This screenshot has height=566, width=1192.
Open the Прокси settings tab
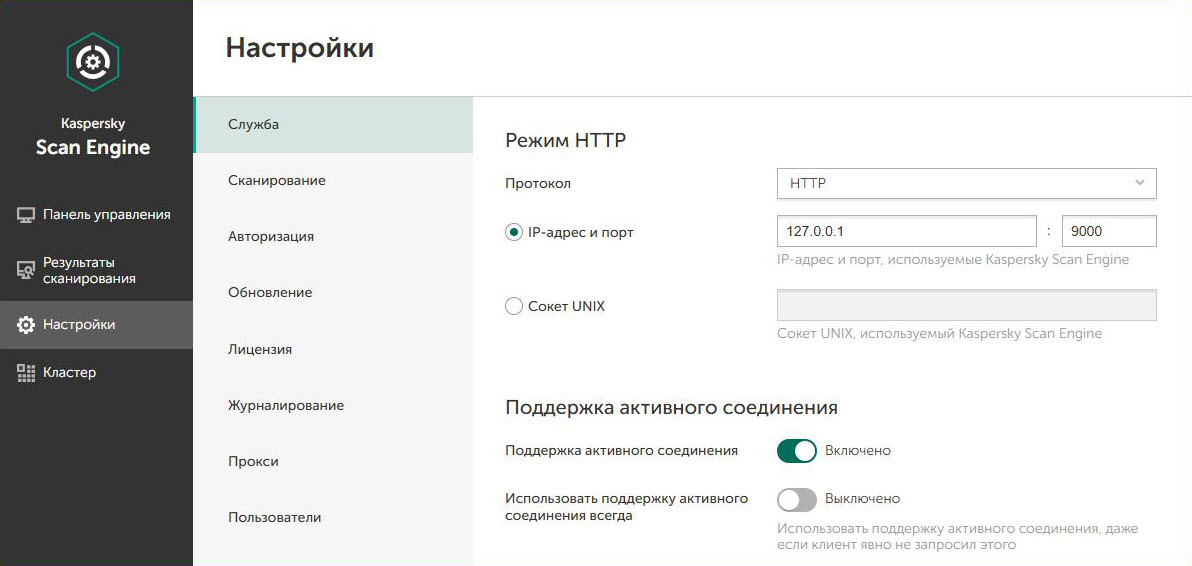click(x=333, y=461)
